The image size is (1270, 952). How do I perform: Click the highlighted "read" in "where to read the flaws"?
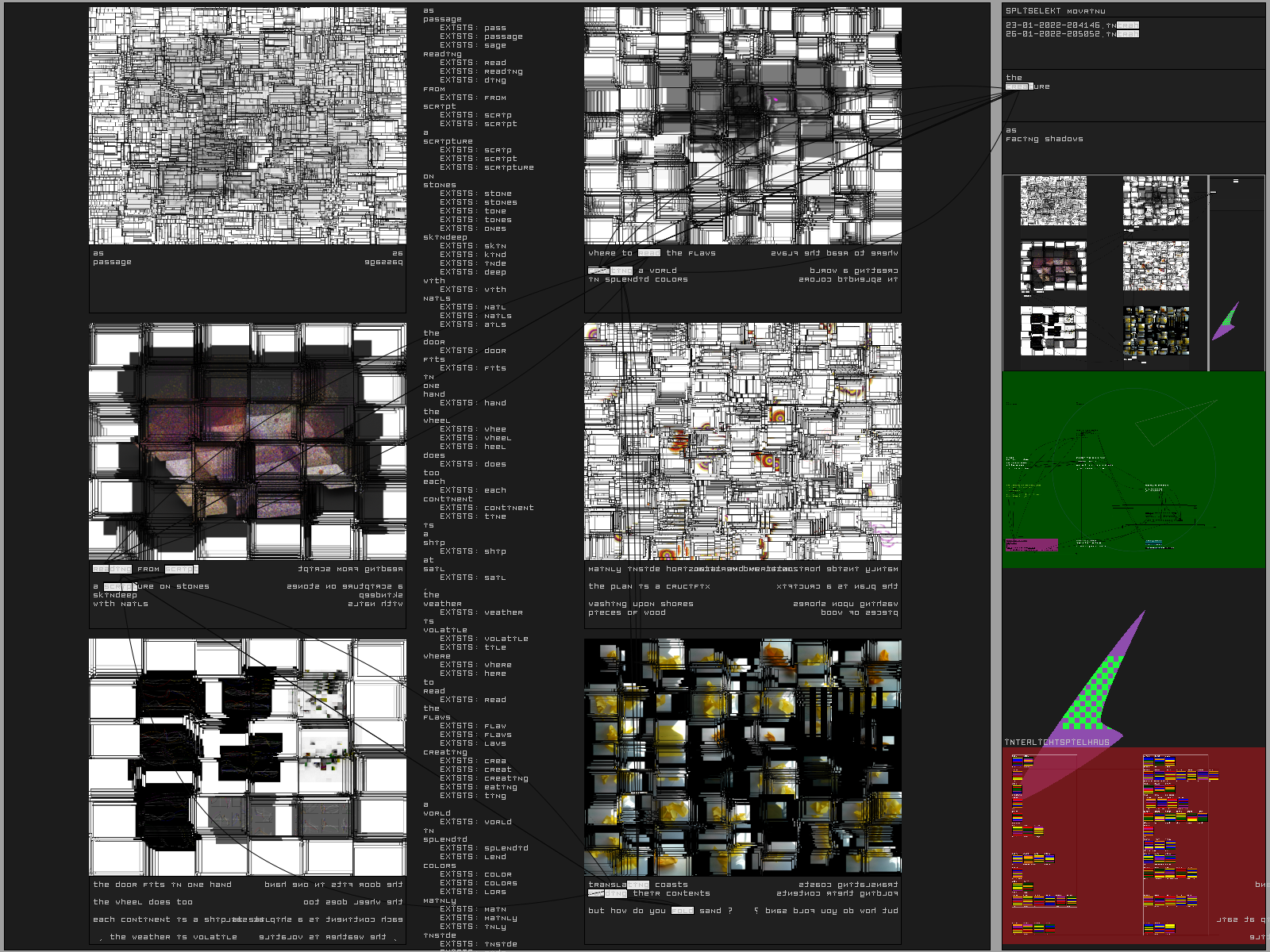(648, 253)
